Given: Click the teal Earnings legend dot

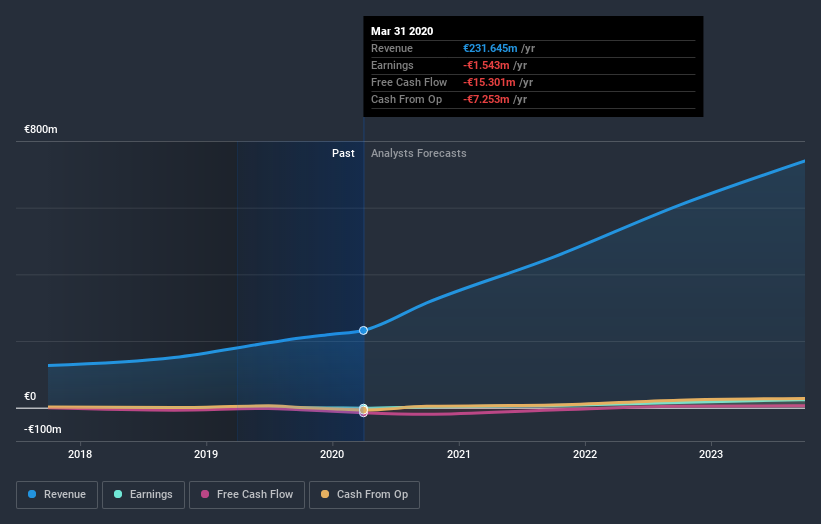Looking at the screenshot, I should pyautogui.click(x=118, y=494).
